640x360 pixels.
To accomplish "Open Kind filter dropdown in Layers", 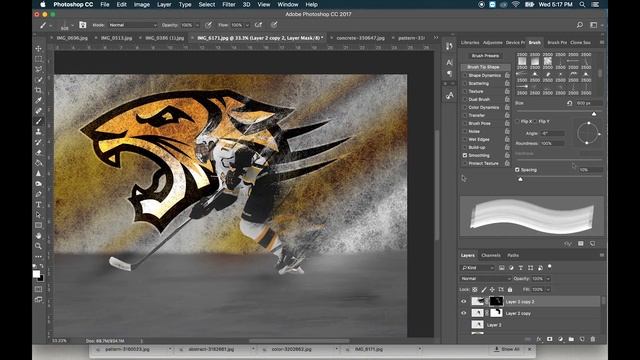I will click(x=478, y=268).
